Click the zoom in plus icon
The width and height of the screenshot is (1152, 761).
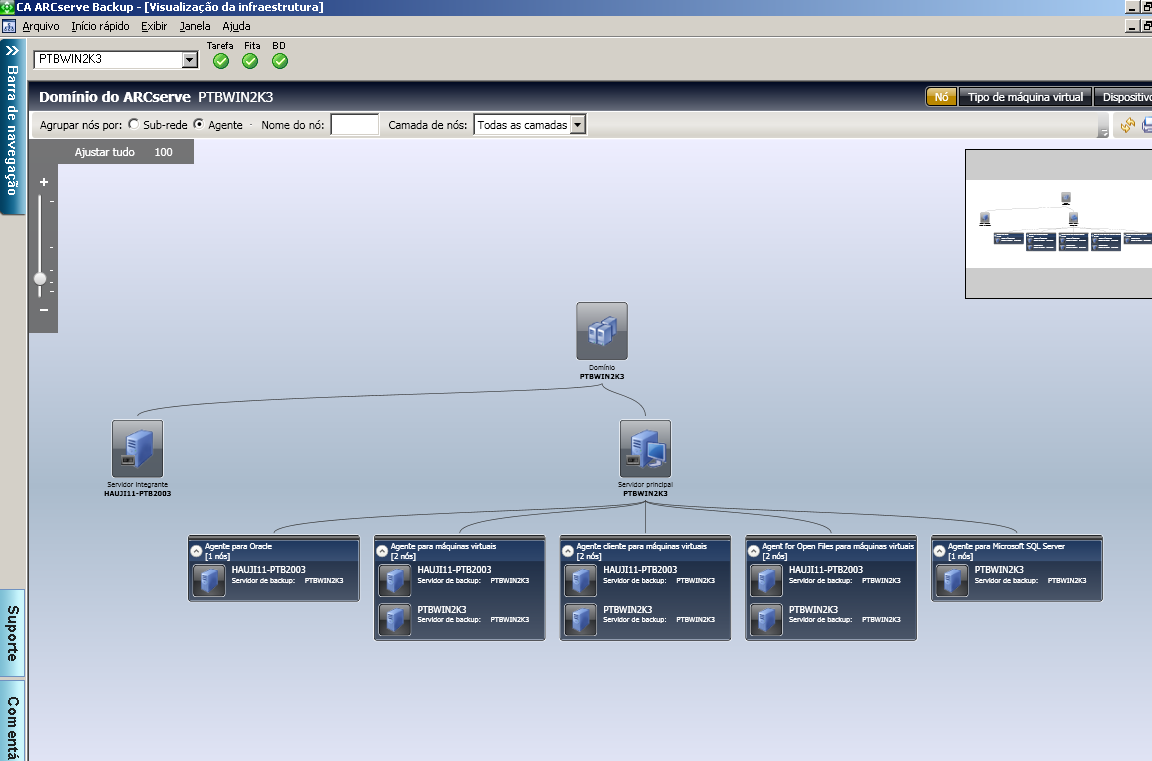click(x=44, y=181)
